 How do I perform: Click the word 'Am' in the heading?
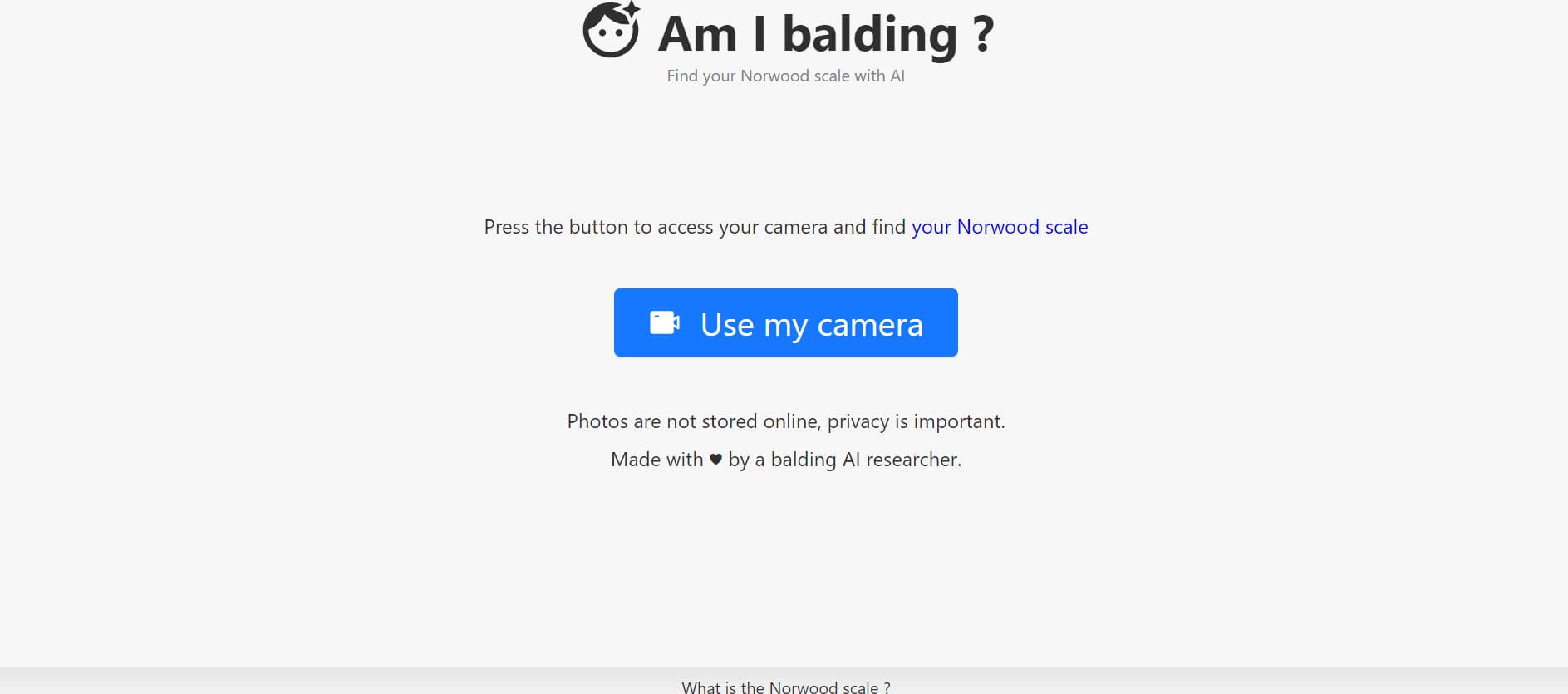point(697,34)
